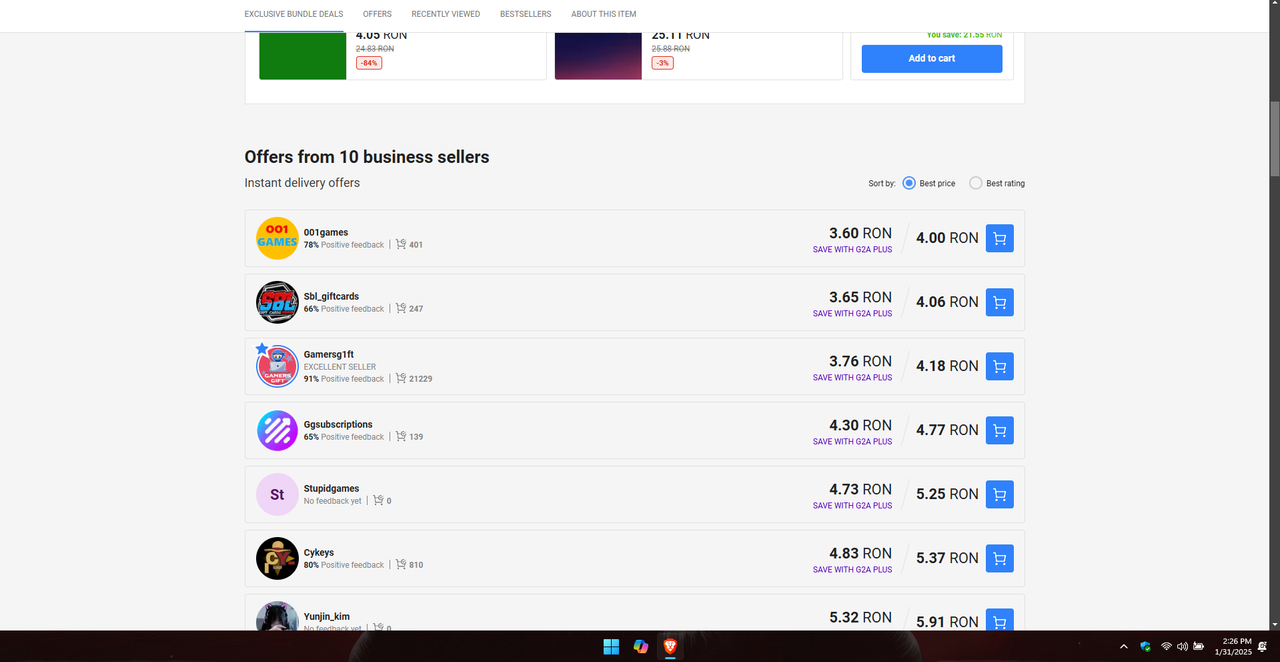Open the Sbl_giftcards seller logo
Image resolution: width=1280 pixels, height=662 pixels.
pos(277,302)
